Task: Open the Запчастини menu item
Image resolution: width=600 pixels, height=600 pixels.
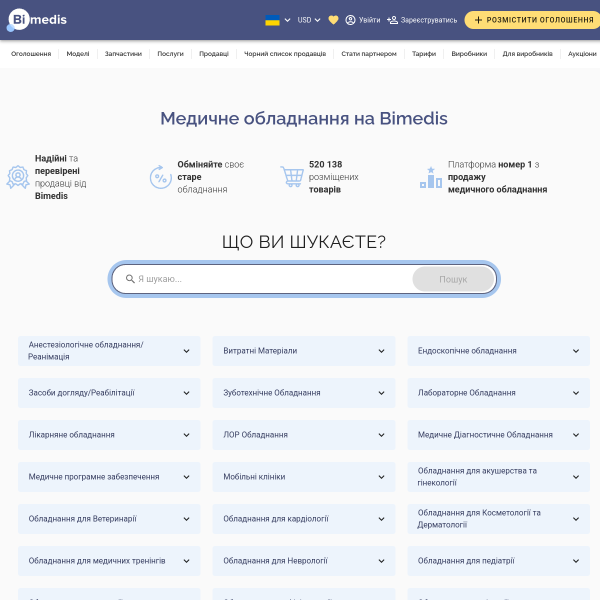Action: click(123, 54)
